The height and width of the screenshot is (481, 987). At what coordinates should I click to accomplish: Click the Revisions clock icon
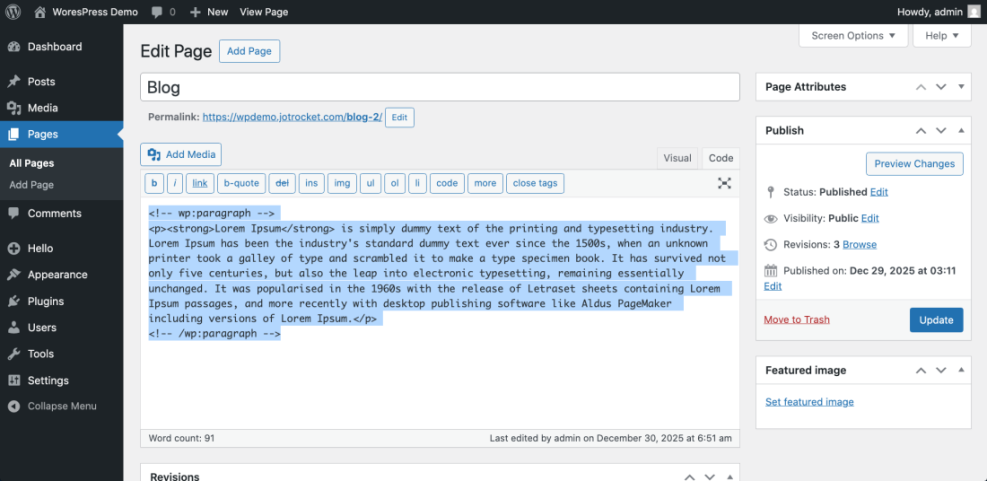pos(771,245)
